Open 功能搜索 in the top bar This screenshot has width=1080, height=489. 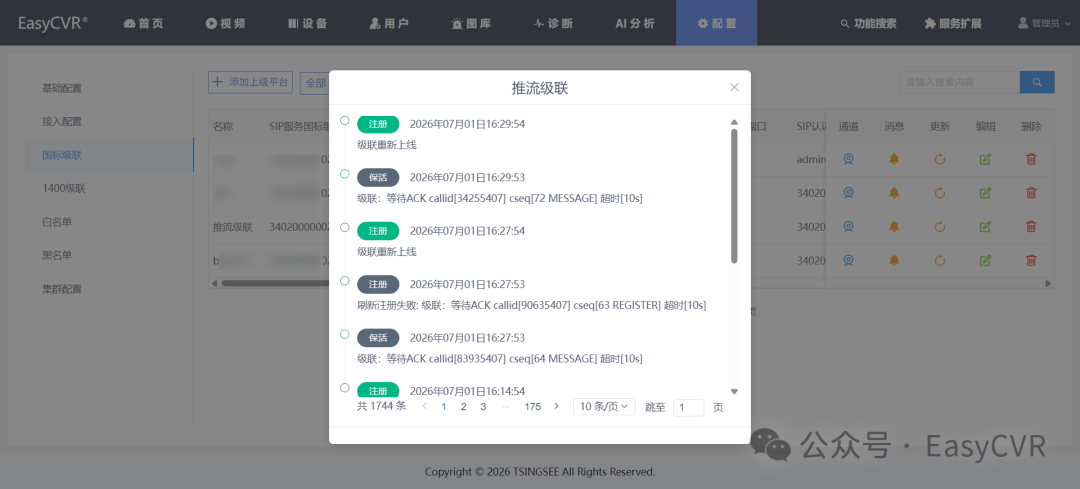point(869,23)
